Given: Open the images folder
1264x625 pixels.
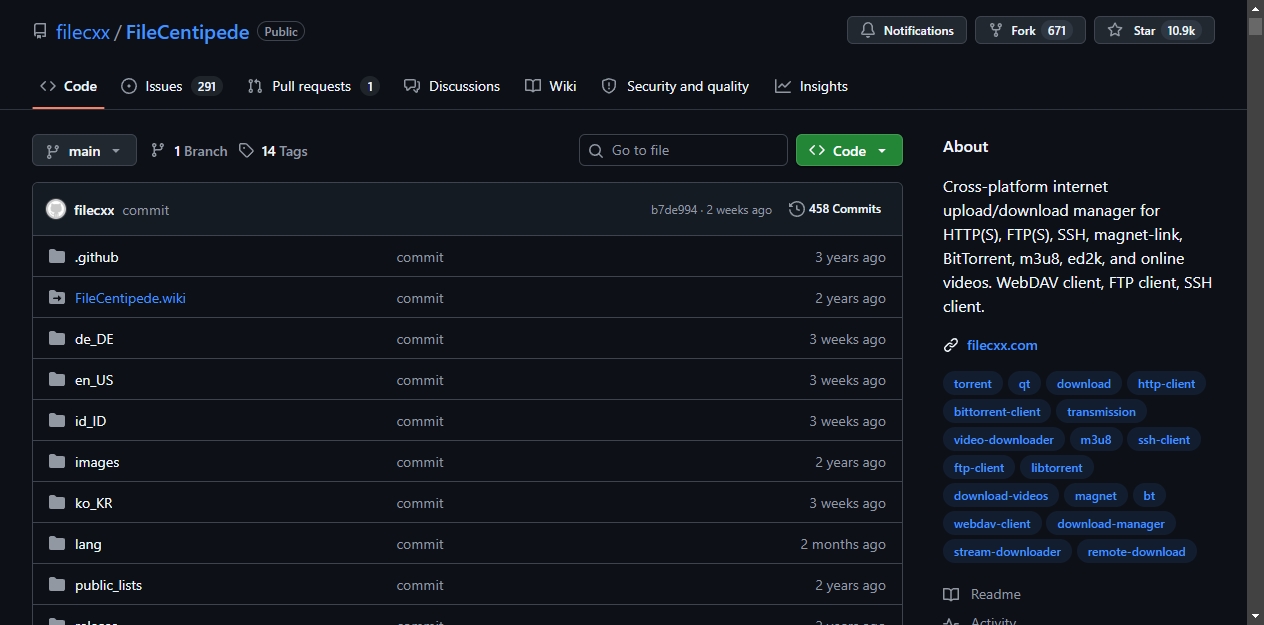Looking at the screenshot, I should [97, 462].
